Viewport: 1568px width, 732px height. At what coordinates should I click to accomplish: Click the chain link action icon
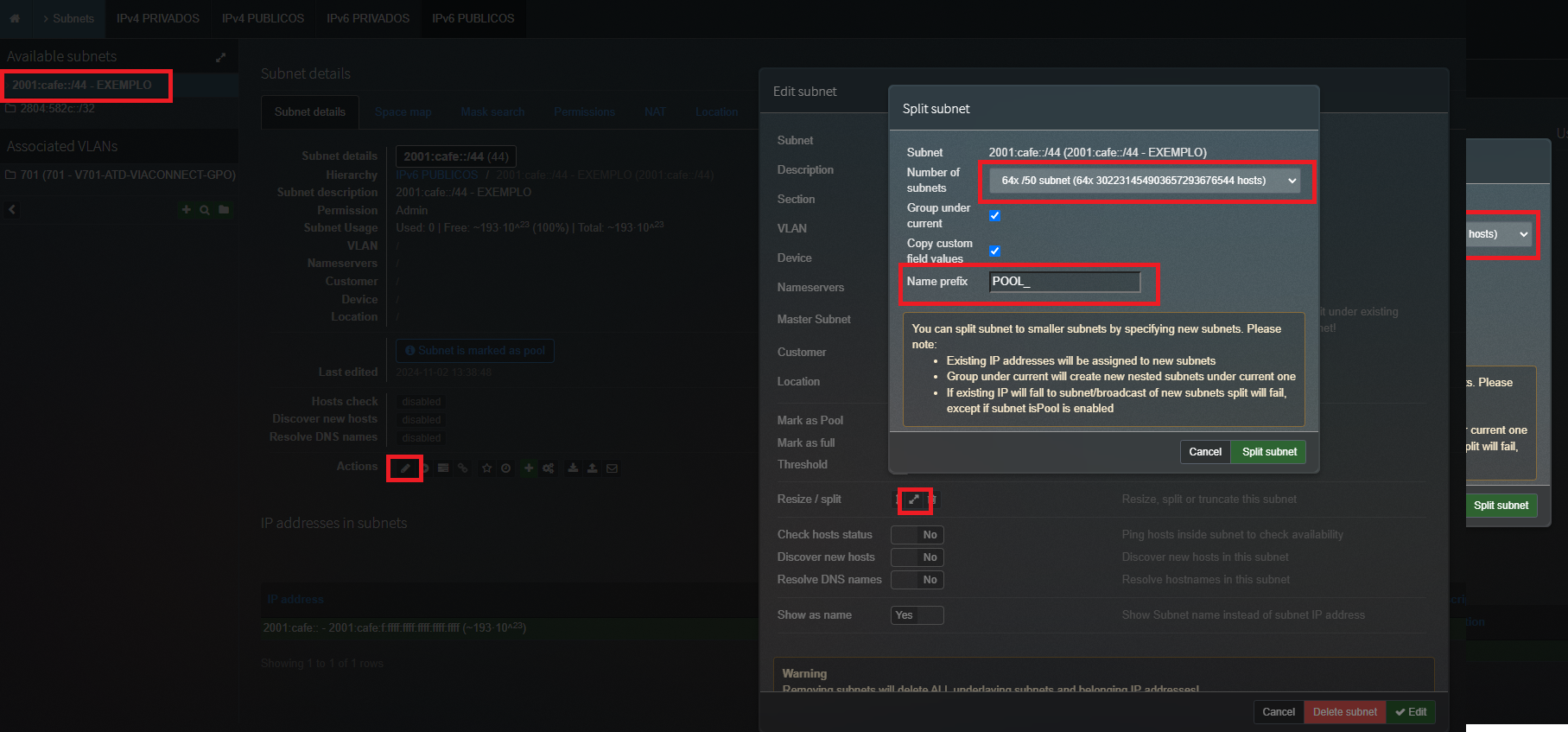pyautogui.click(x=463, y=468)
